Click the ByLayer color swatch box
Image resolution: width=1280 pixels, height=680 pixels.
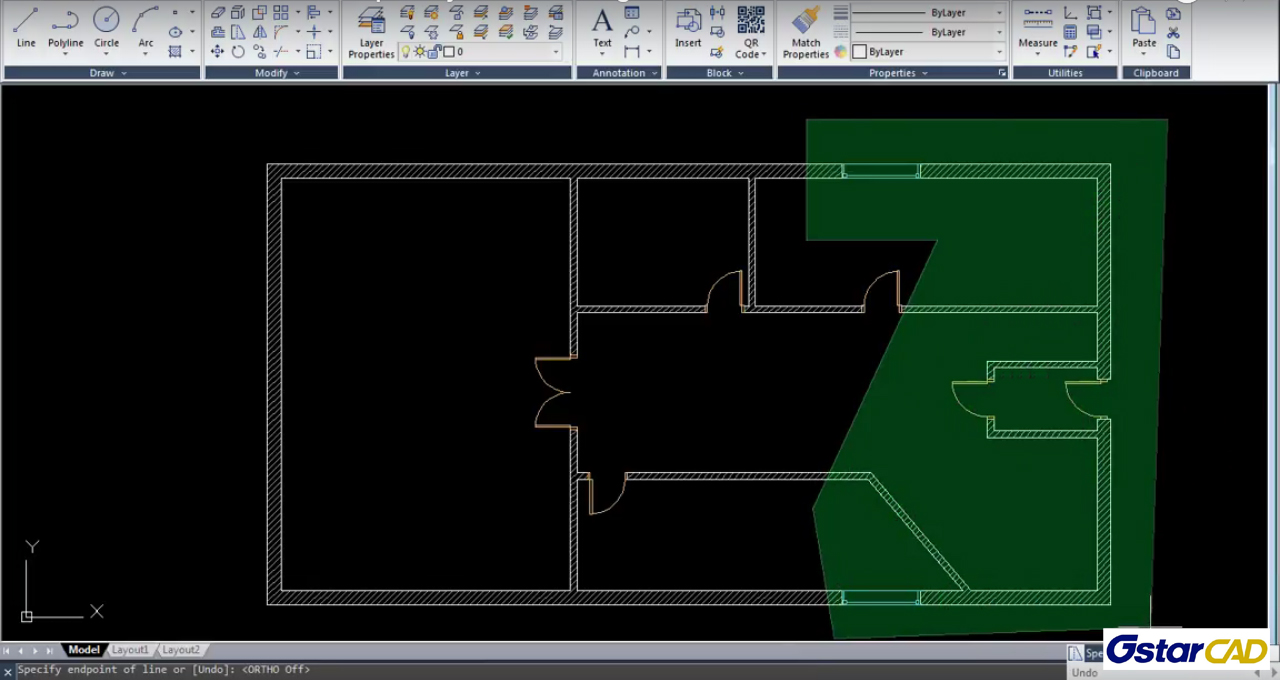pyautogui.click(x=859, y=51)
